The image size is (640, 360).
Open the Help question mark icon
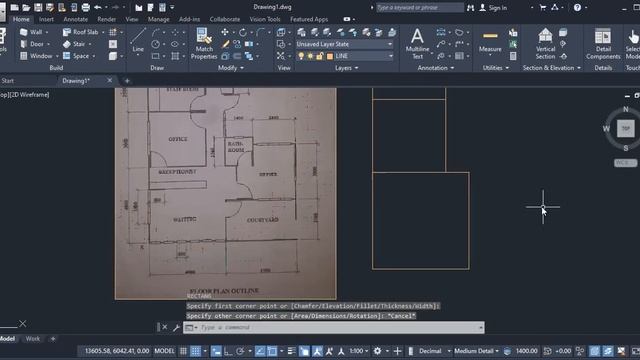point(577,7)
